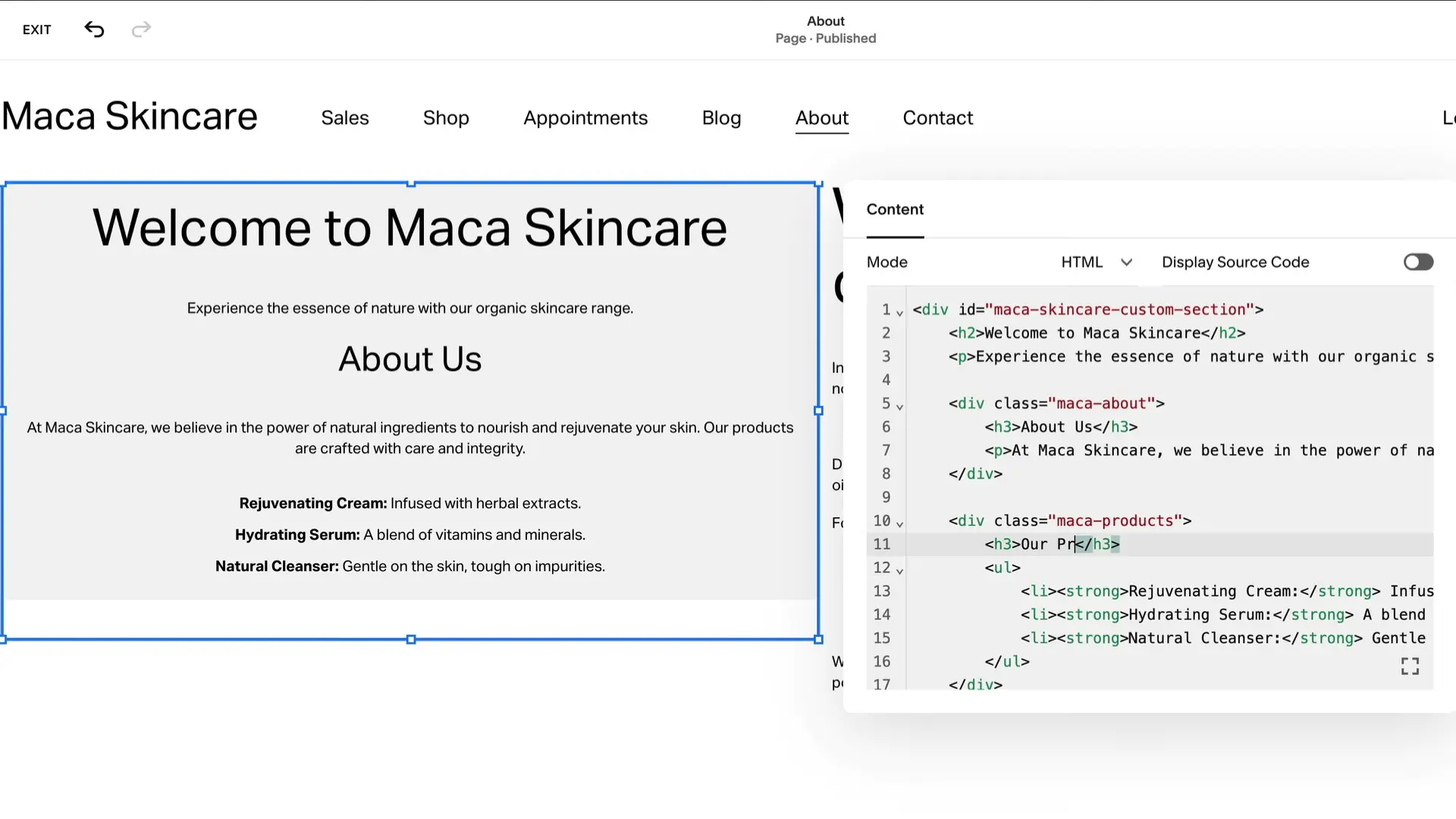1456x819 pixels.
Task: Click the Blog navigation link
Action: 721,118
